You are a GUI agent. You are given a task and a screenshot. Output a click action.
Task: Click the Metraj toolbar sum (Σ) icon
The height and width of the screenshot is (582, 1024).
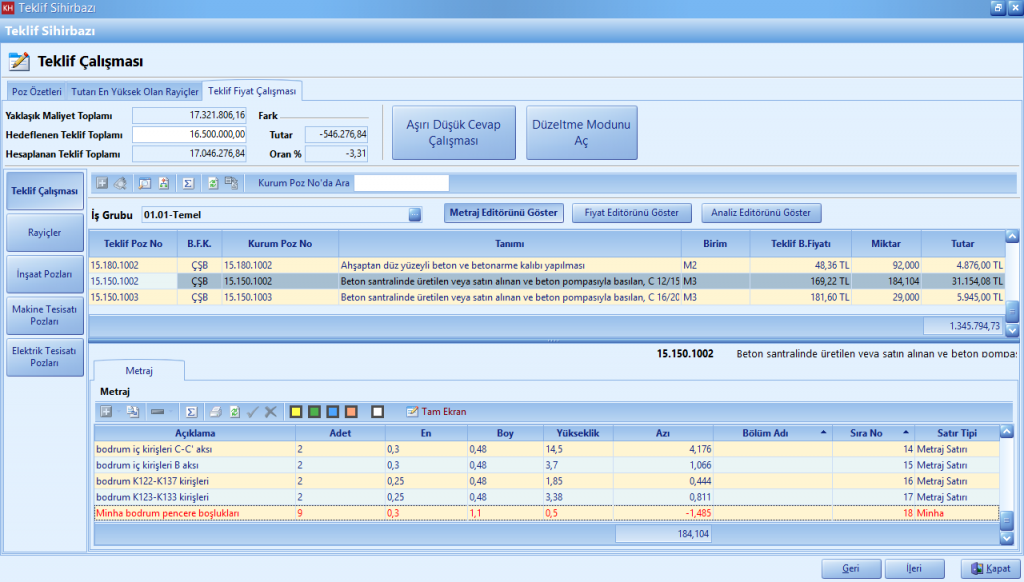coord(190,411)
